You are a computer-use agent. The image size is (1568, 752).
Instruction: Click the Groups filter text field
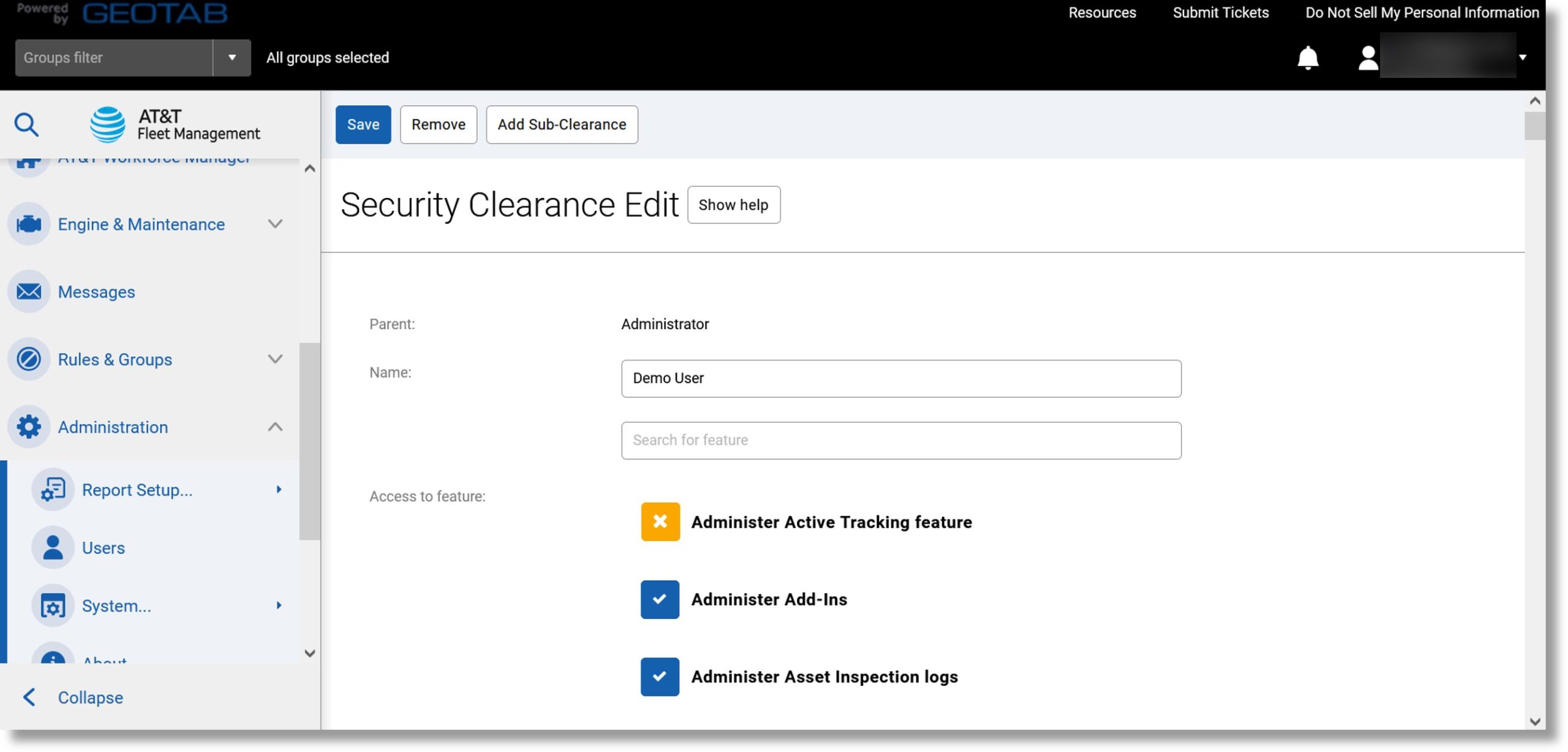[x=114, y=58]
